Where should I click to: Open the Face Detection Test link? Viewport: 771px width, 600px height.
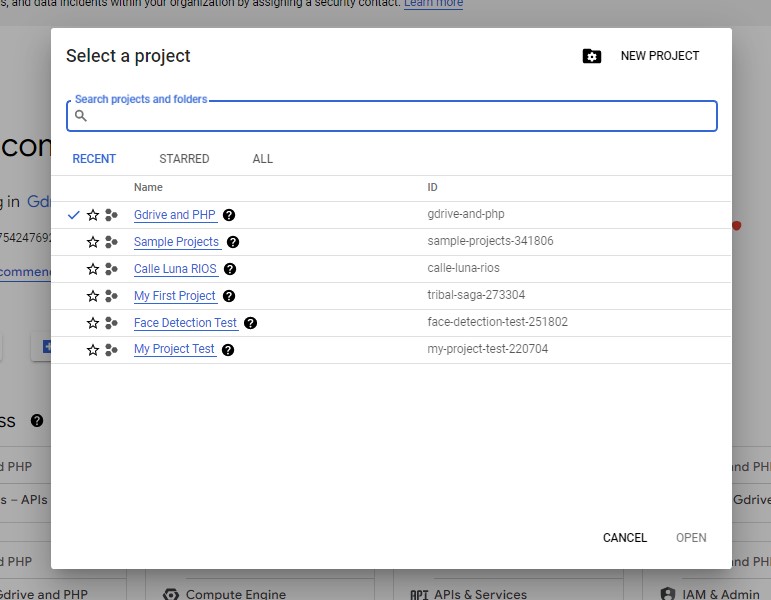(x=185, y=323)
